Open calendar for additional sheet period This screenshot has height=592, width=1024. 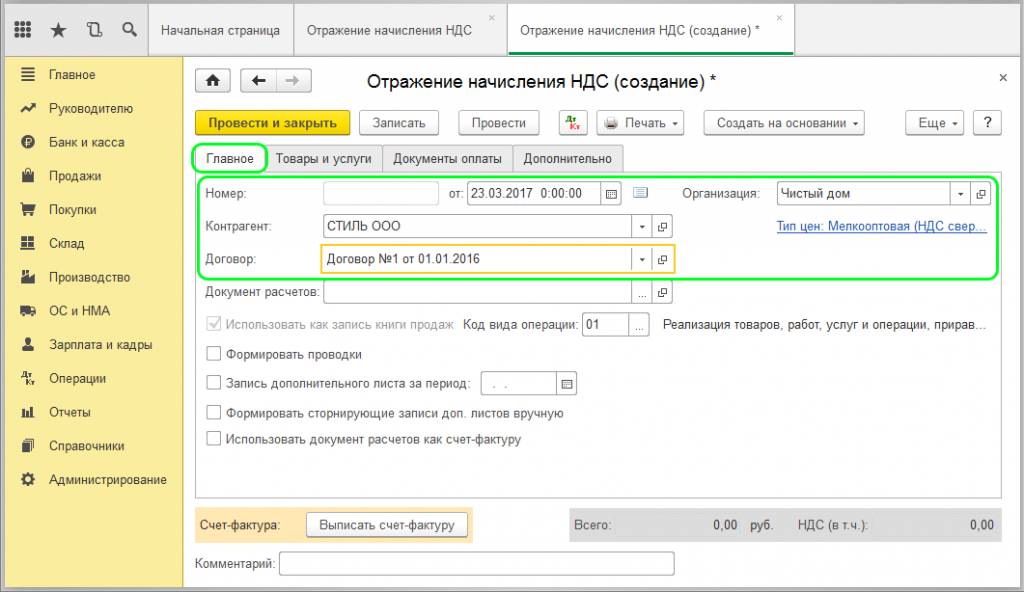(x=566, y=384)
